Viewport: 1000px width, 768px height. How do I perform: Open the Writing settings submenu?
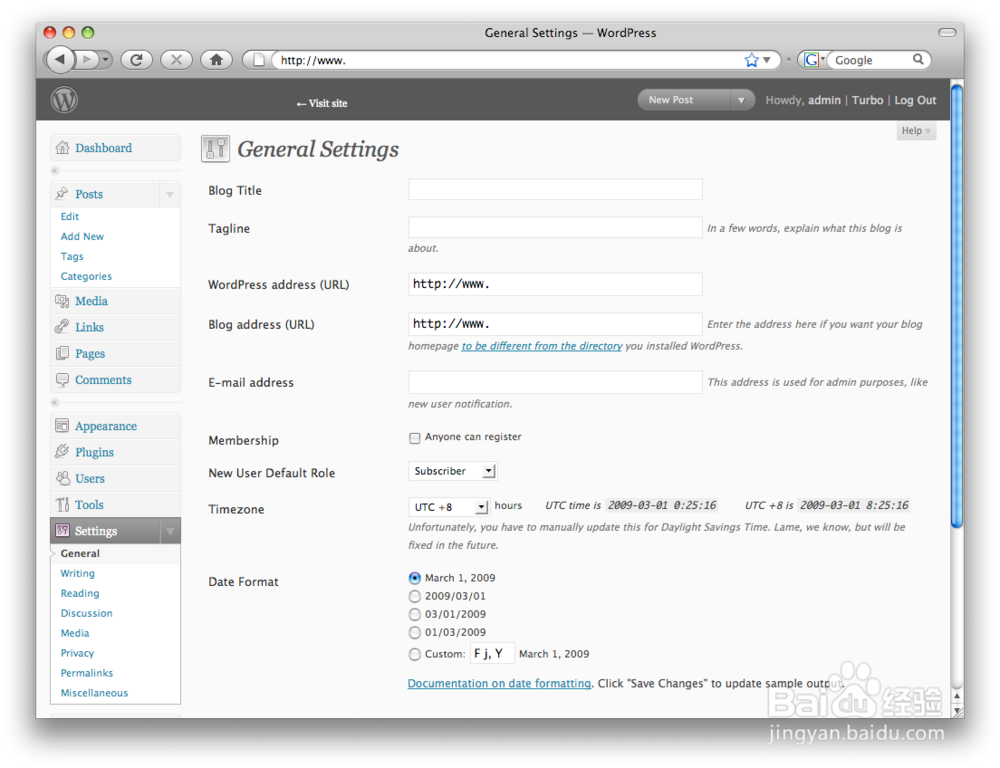click(78, 573)
